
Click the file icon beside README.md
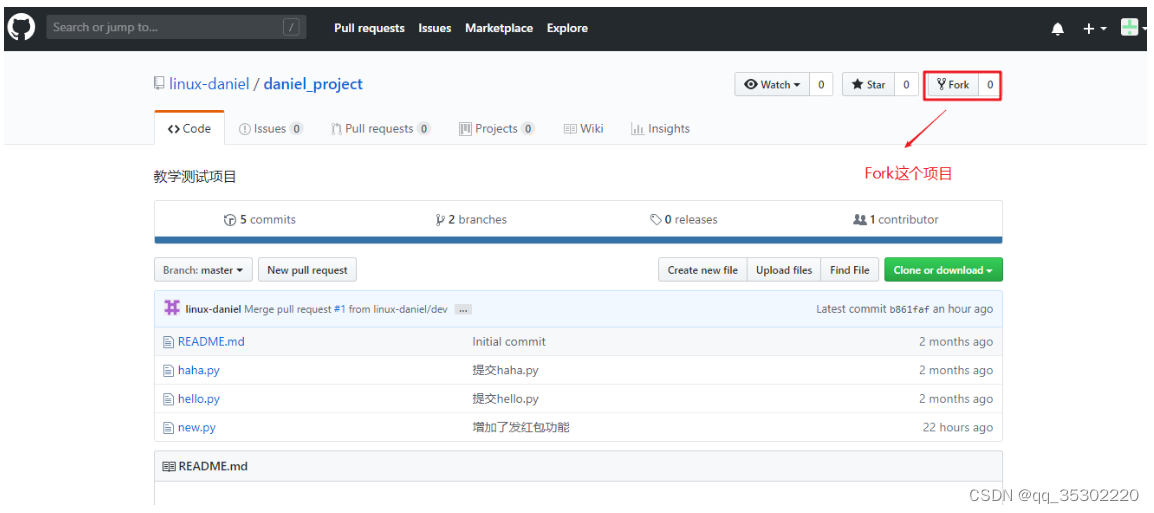click(168, 342)
